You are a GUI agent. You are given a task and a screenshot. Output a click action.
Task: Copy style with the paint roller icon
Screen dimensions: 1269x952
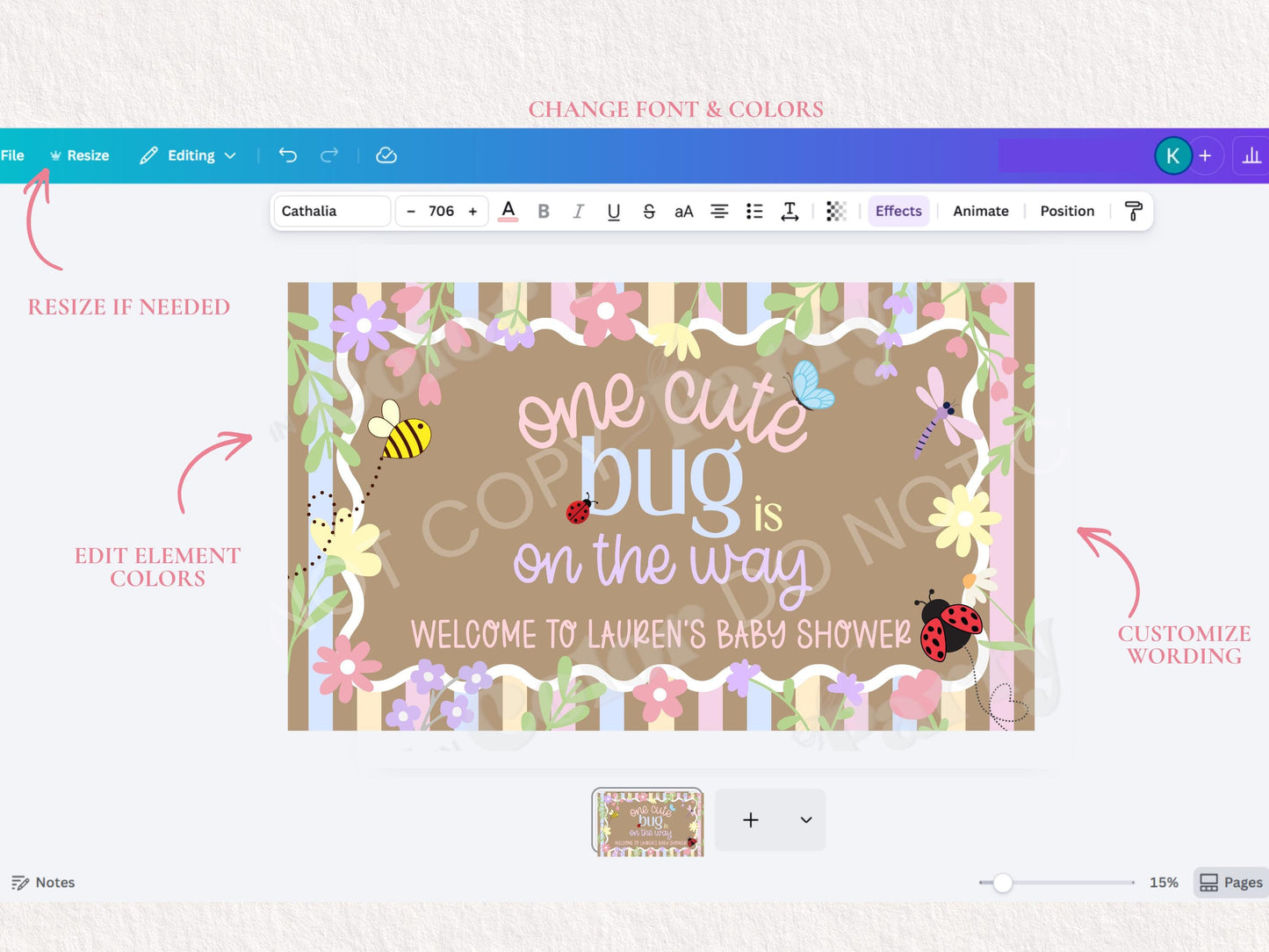click(1133, 211)
